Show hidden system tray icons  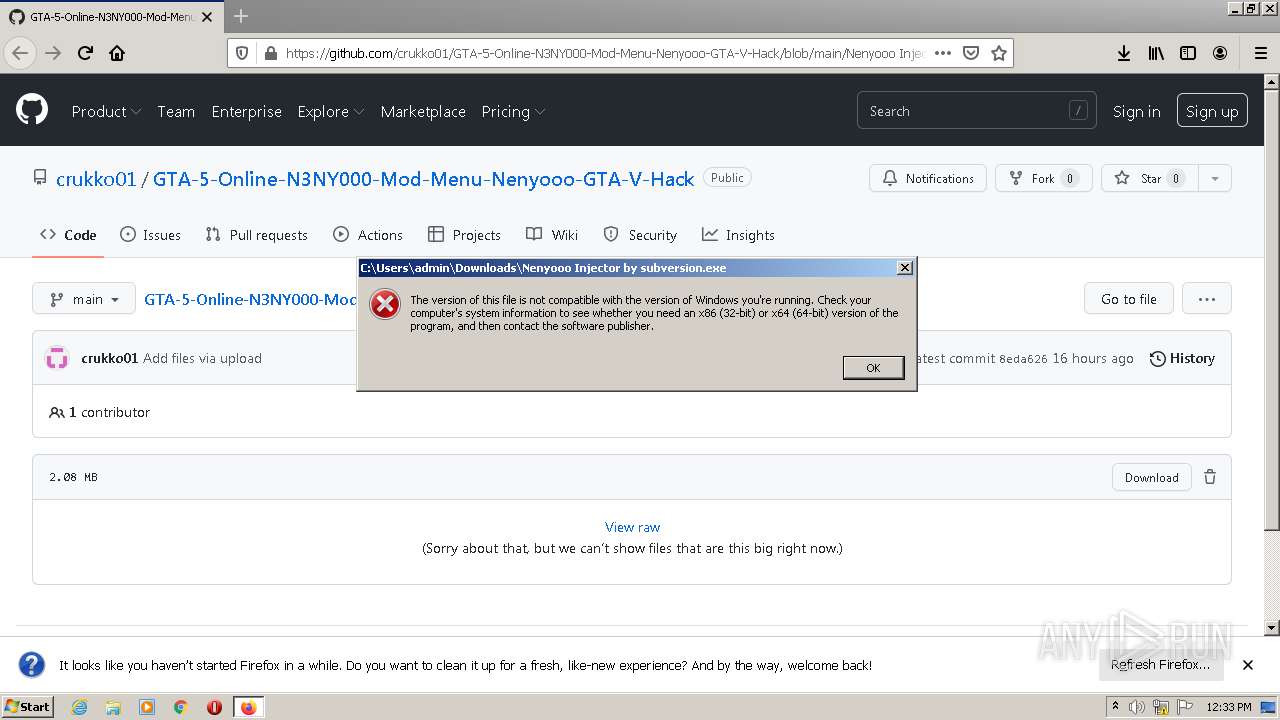(x=1115, y=707)
